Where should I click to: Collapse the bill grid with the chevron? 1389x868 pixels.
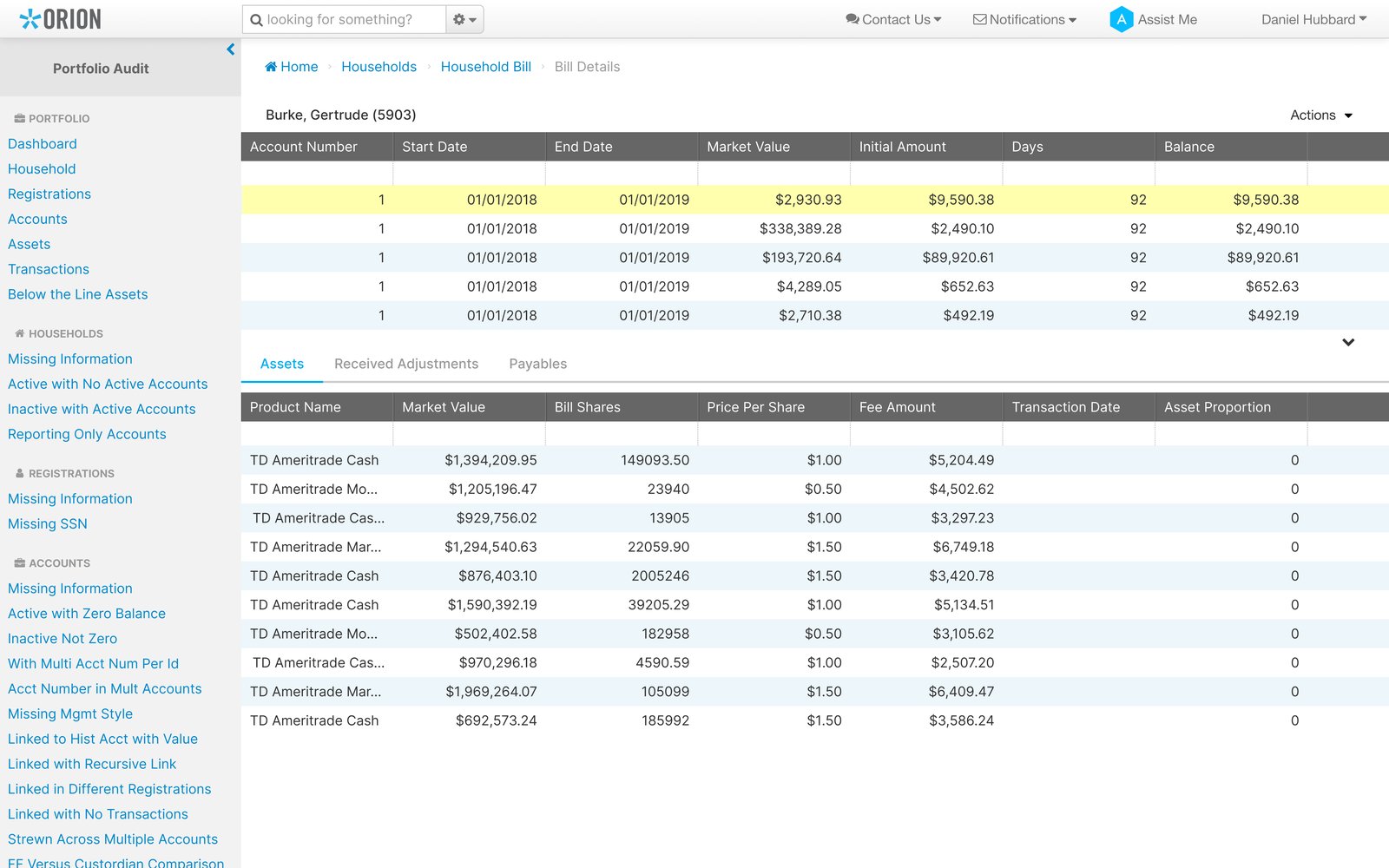point(1348,342)
